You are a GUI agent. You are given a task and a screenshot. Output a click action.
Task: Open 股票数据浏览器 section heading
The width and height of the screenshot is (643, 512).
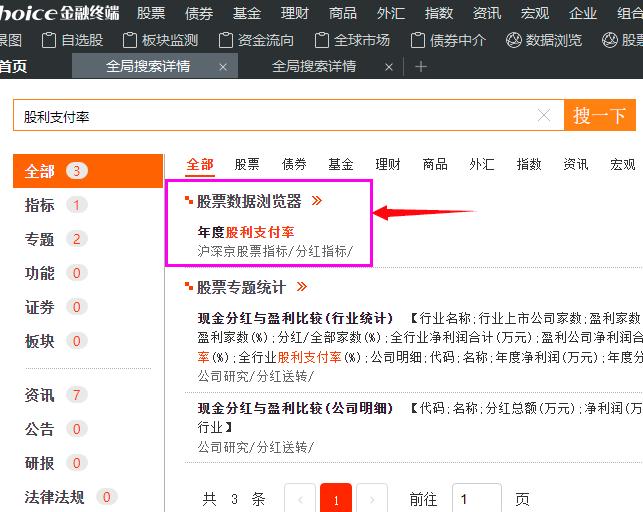click(x=249, y=201)
